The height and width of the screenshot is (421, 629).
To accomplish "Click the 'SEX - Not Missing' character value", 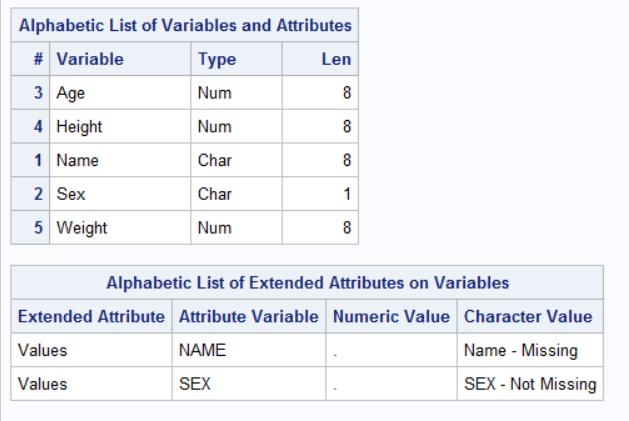I will pyautogui.click(x=530, y=384).
